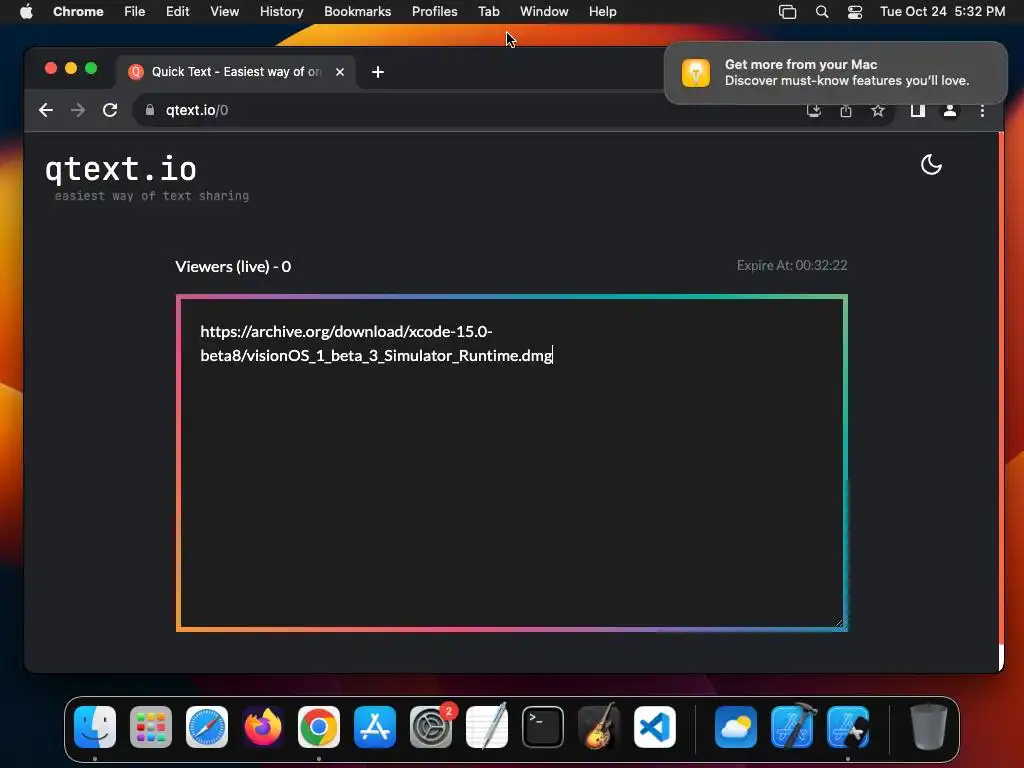The width and height of the screenshot is (1024, 768).
Task: Open Finder from the Dock
Action: point(95,726)
